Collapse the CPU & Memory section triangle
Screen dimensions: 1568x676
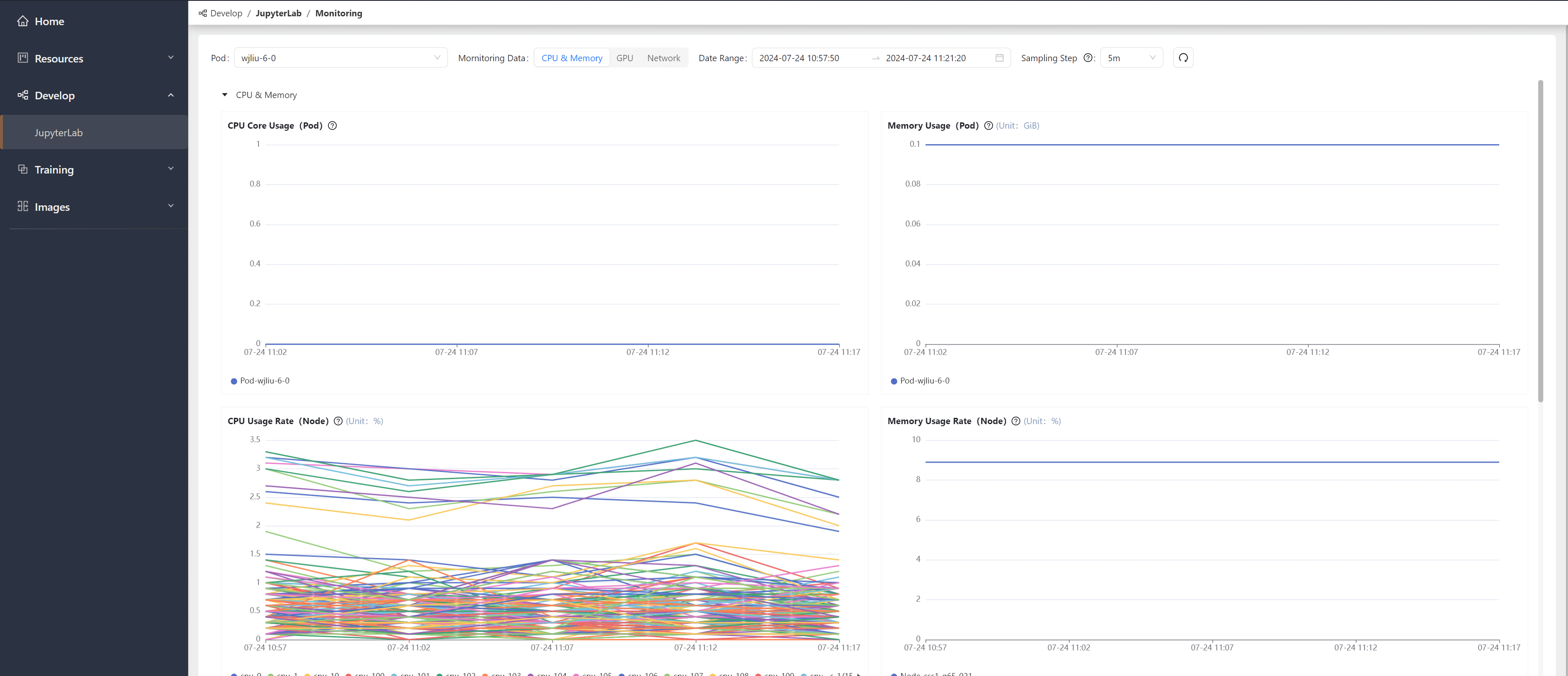pyautogui.click(x=225, y=95)
